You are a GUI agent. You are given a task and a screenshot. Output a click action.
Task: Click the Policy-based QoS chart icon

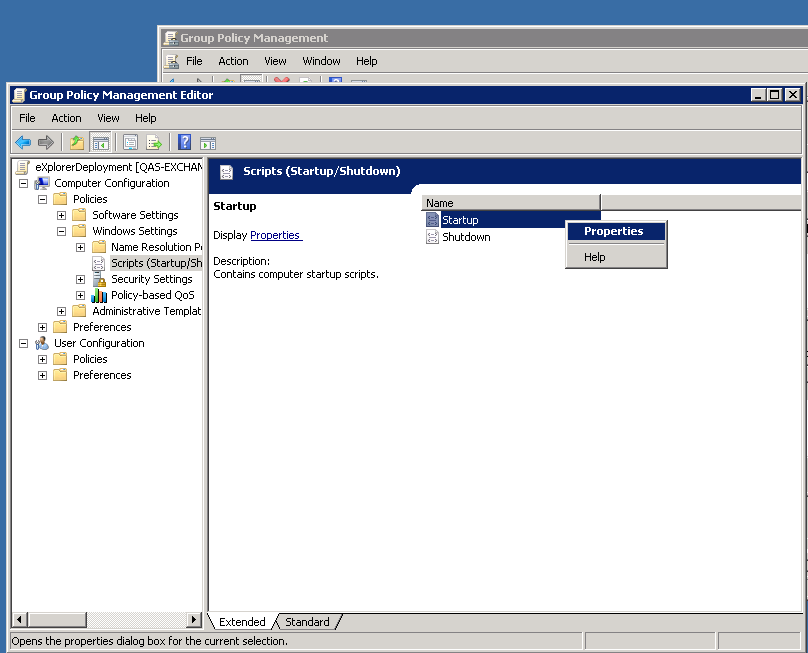tap(99, 295)
